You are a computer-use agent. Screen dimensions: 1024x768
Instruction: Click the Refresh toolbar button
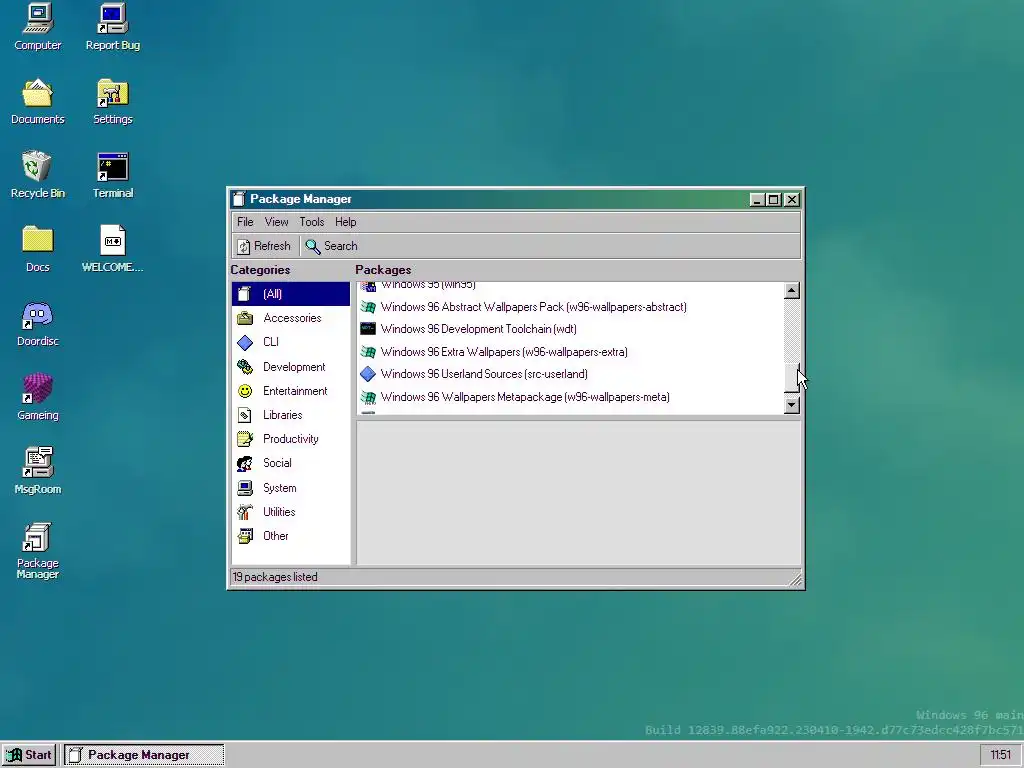[264, 246]
